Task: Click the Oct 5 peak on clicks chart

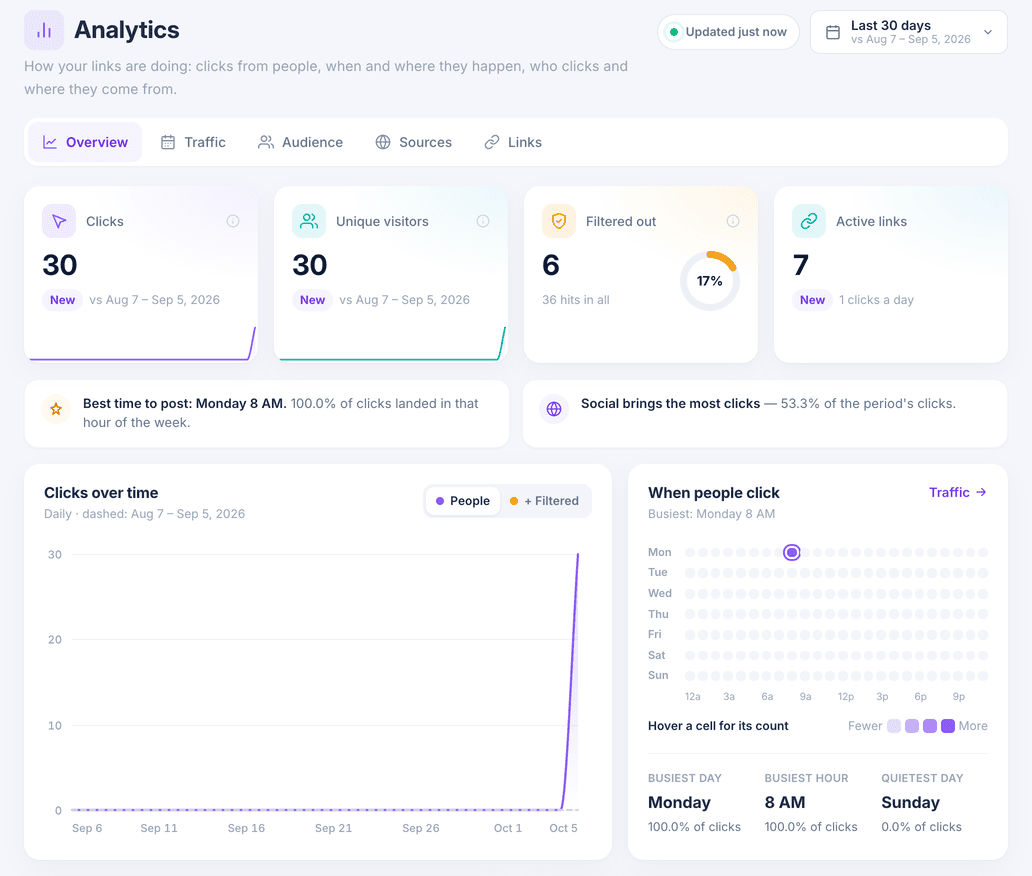Action: (x=578, y=555)
